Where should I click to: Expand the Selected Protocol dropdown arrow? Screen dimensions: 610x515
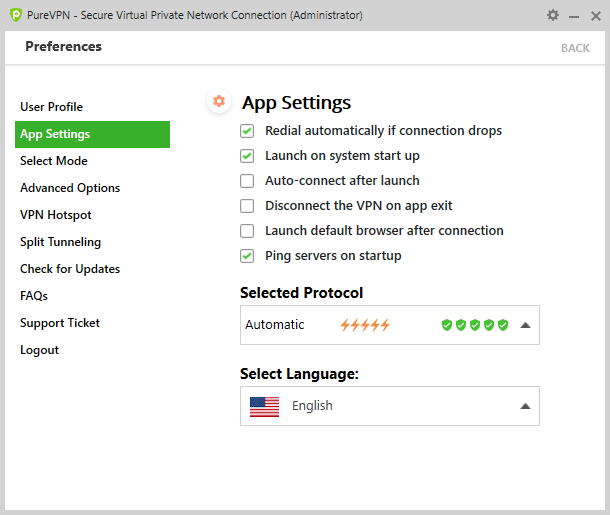coord(525,325)
